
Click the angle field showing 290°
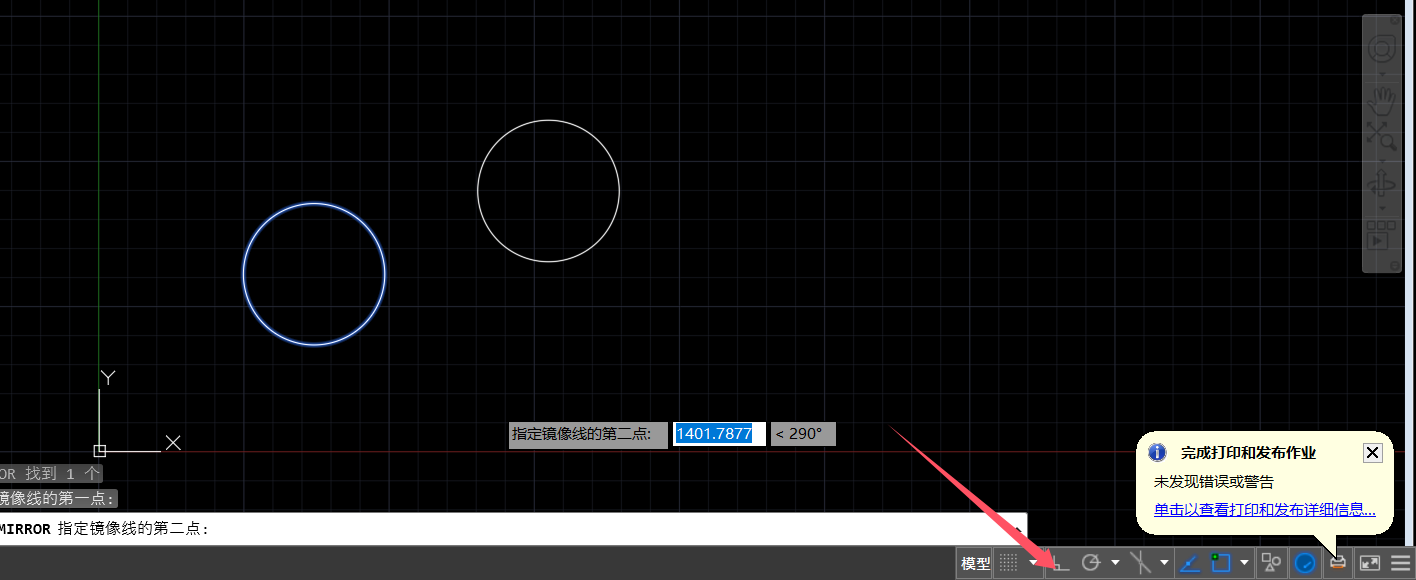tap(803, 434)
